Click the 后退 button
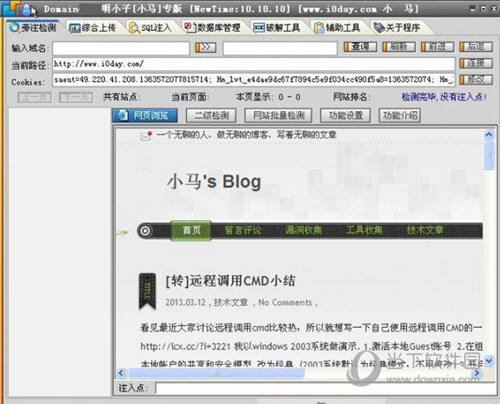The height and width of the screenshot is (404, 500). click(x=476, y=47)
